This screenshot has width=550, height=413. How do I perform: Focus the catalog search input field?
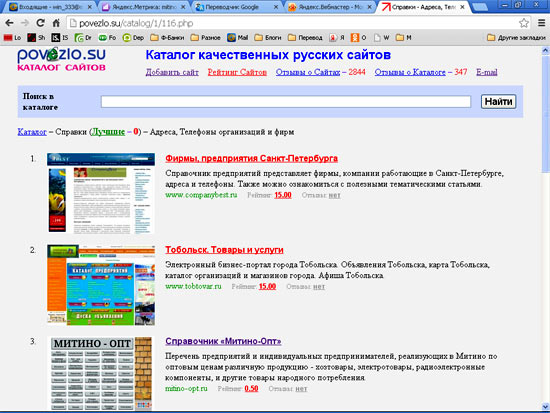click(286, 102)
